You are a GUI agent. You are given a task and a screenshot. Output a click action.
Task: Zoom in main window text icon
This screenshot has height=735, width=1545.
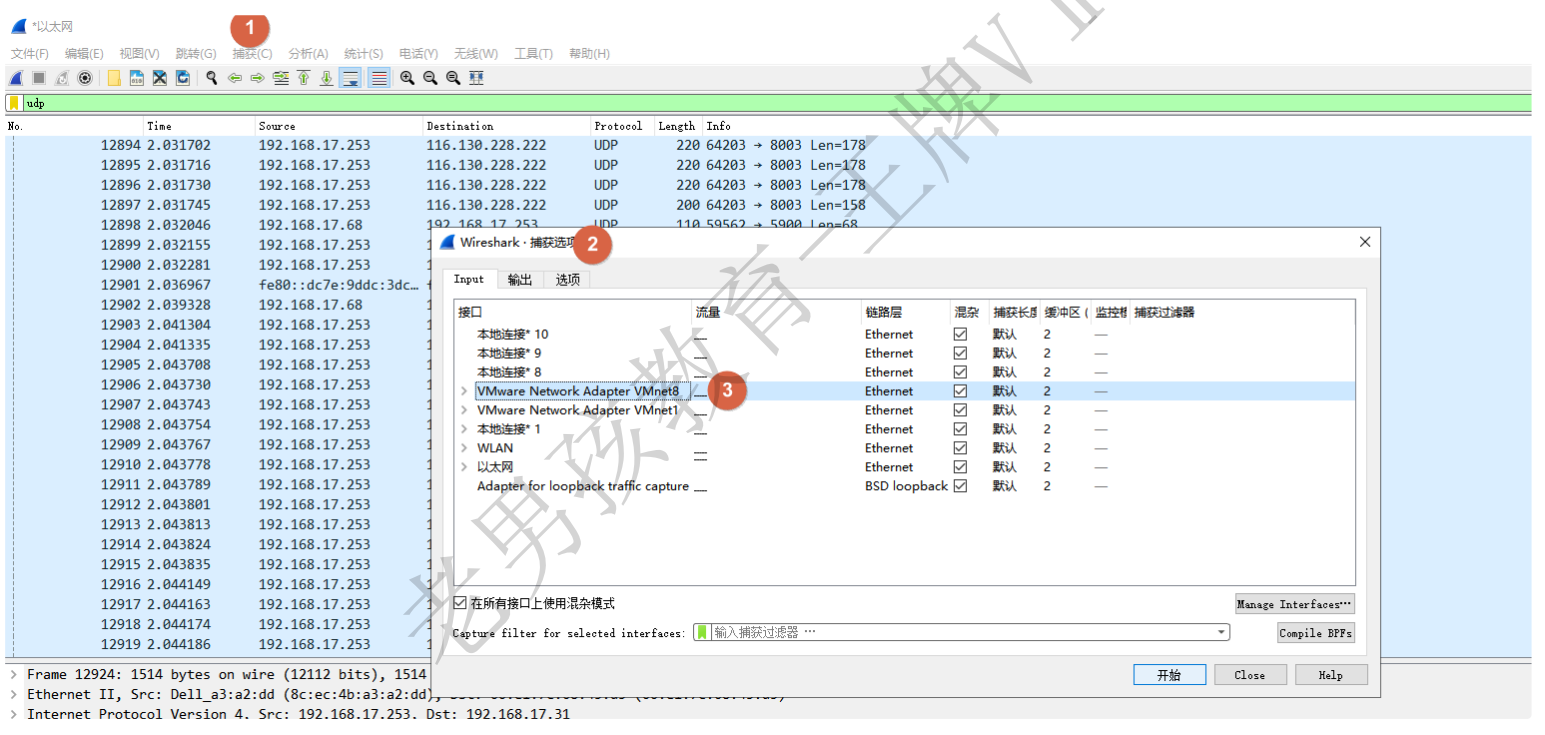[407, 78]
